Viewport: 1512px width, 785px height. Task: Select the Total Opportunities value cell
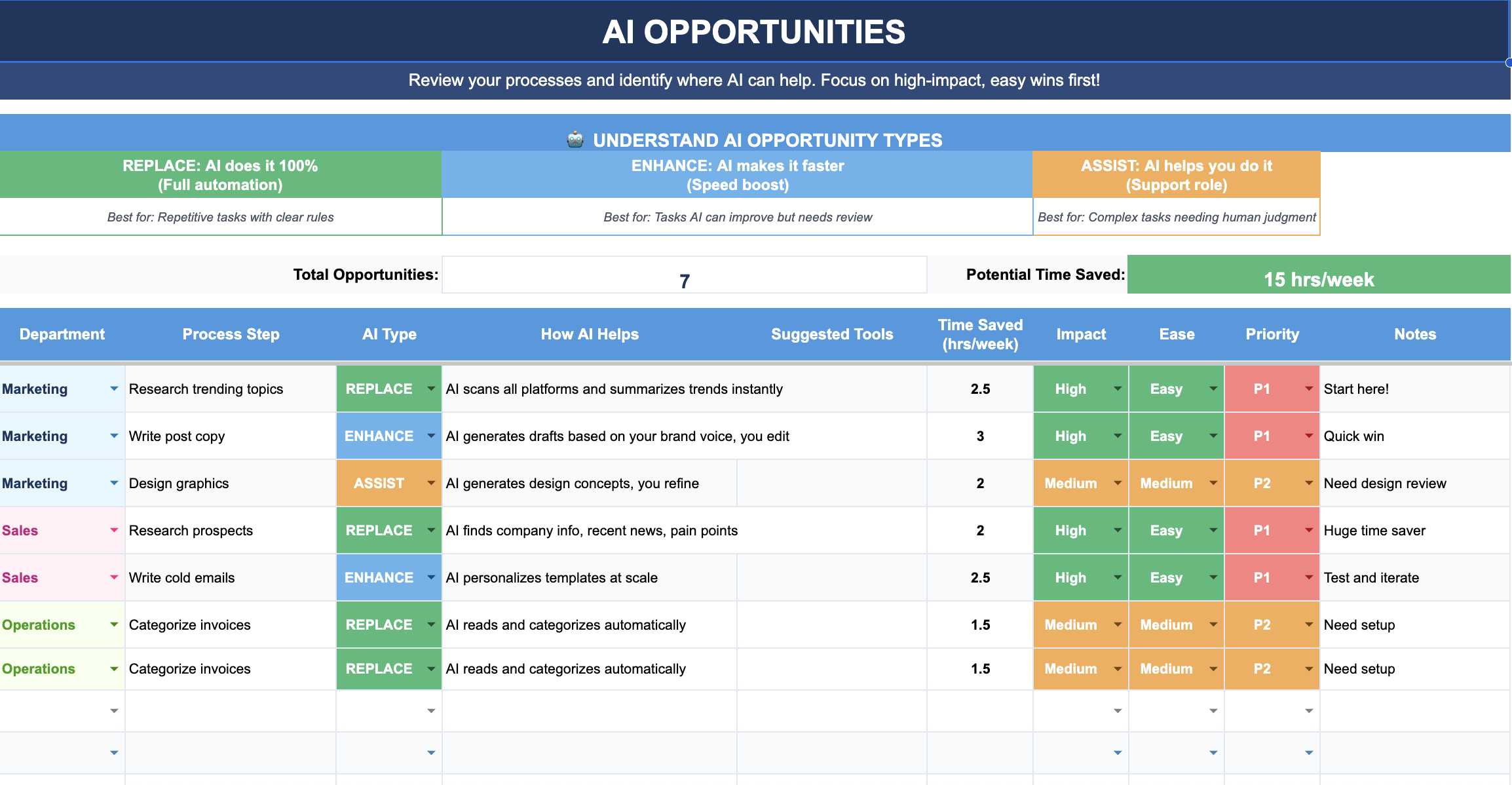tap(684, 275)
